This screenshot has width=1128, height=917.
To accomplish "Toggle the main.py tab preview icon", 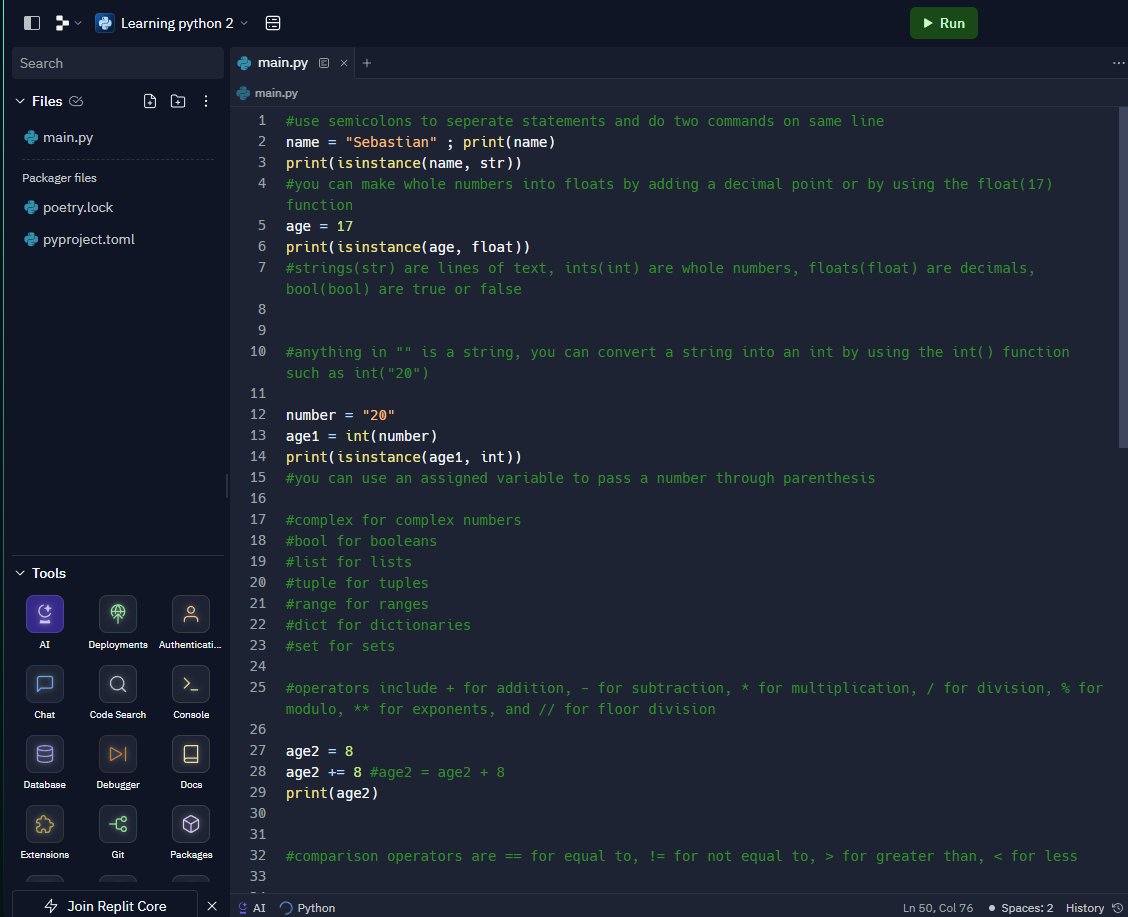I will [x=324, y=63].
